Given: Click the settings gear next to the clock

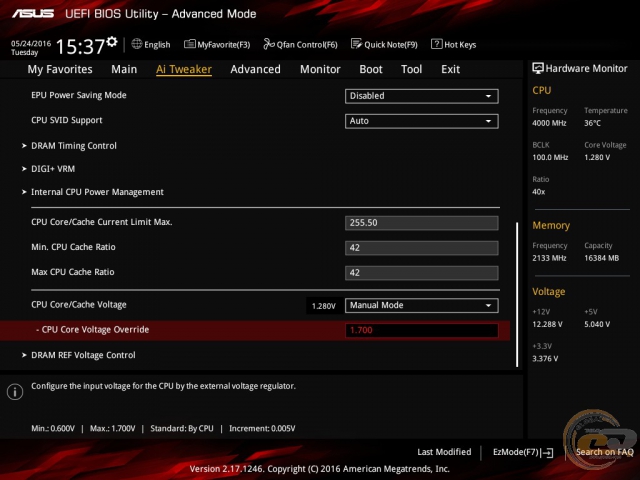Looking at the screenshot, I should (x=112, y=42).
